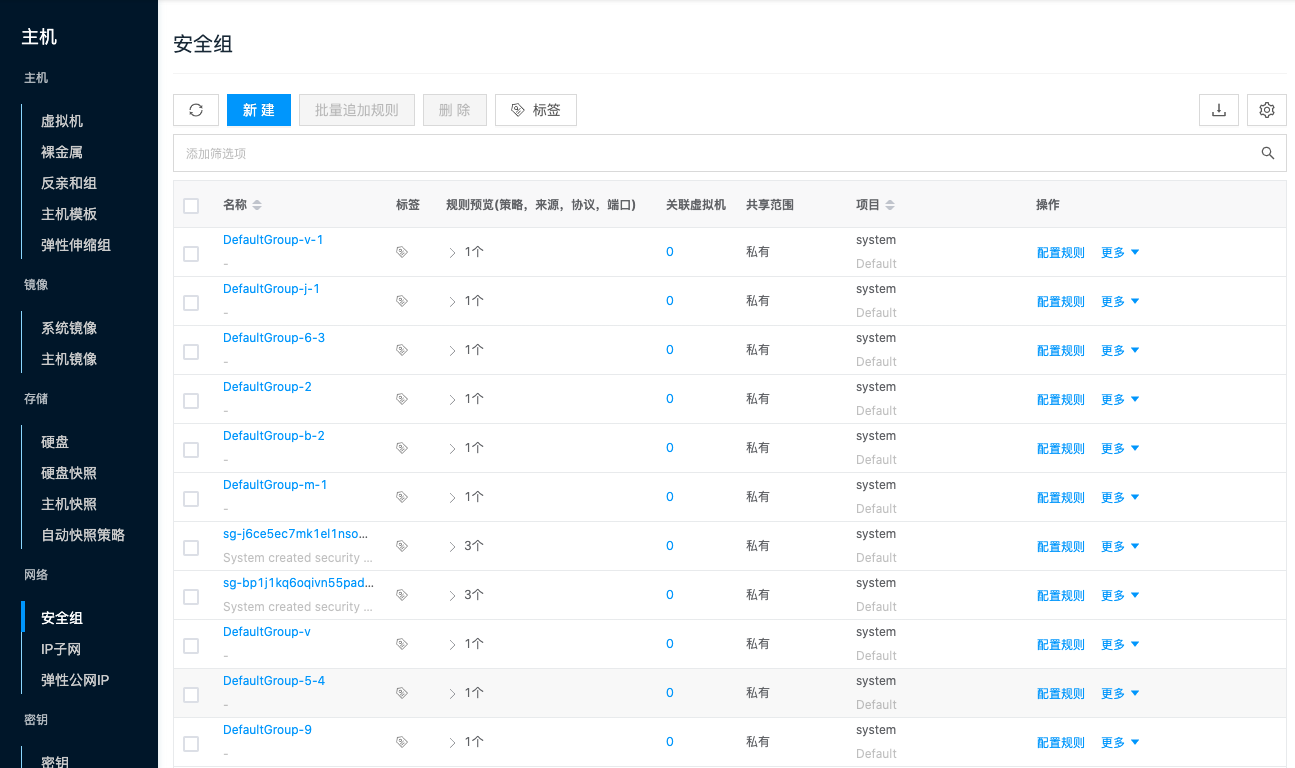Click tag icon for DefaultGroup-v-1 row
The image size is (1295, 768).
(402, 253)
